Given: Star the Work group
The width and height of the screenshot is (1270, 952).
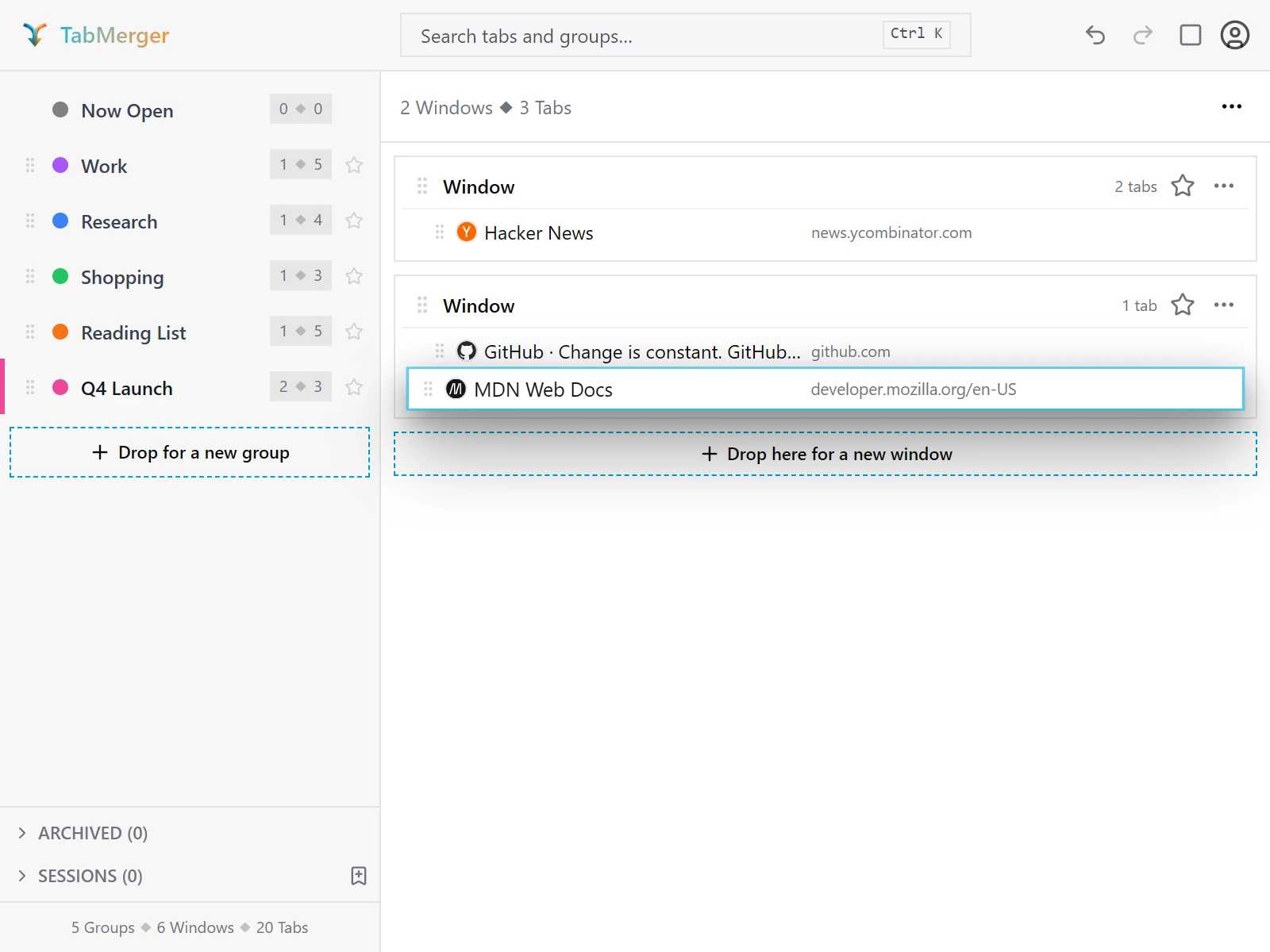Looking at the screenshot, I should coord(354,165).
